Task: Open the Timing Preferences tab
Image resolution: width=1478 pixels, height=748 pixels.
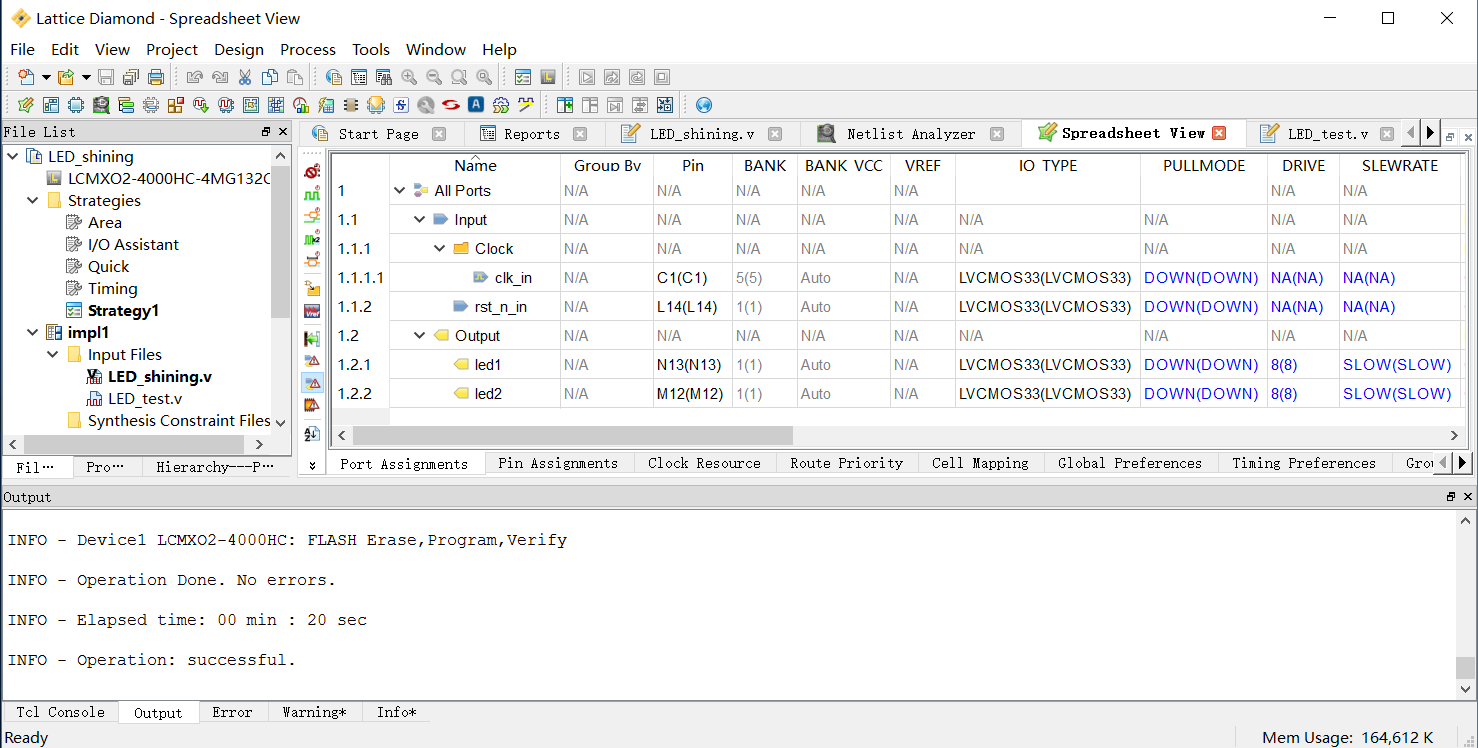Action: coord(1304,463)
